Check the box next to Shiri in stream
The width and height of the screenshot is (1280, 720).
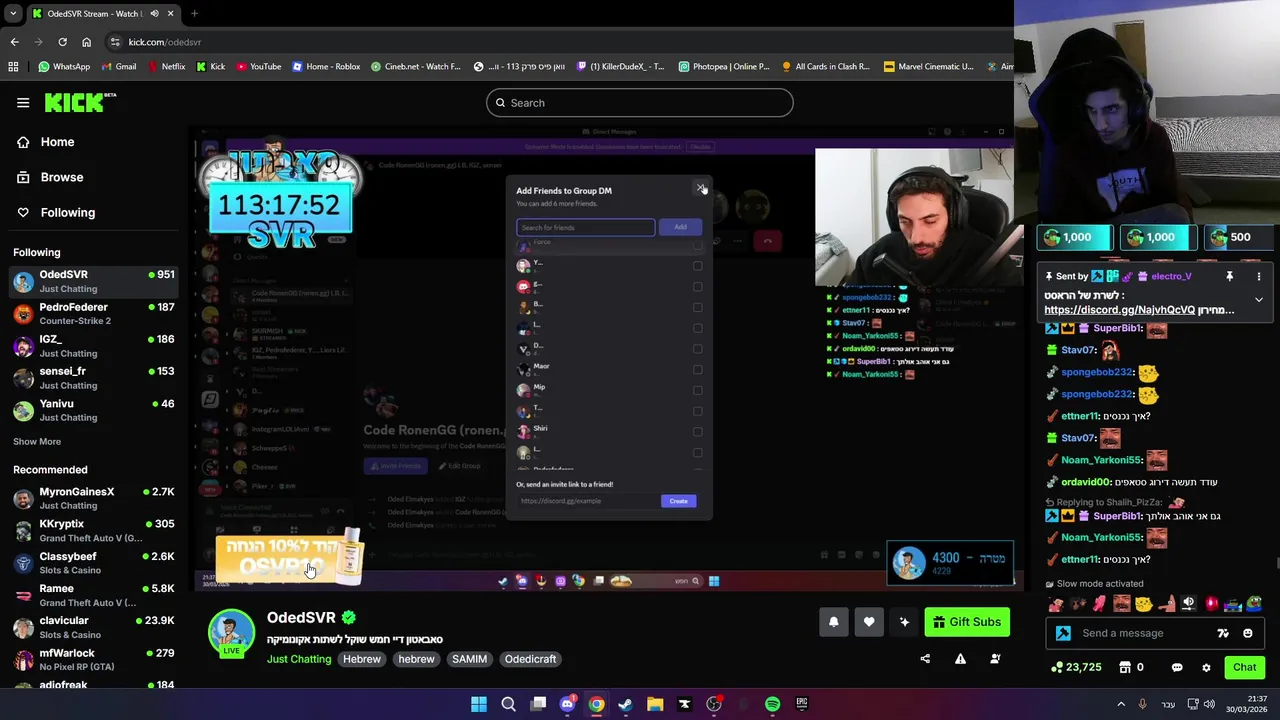pyautogui.click(x=697, y=432)
